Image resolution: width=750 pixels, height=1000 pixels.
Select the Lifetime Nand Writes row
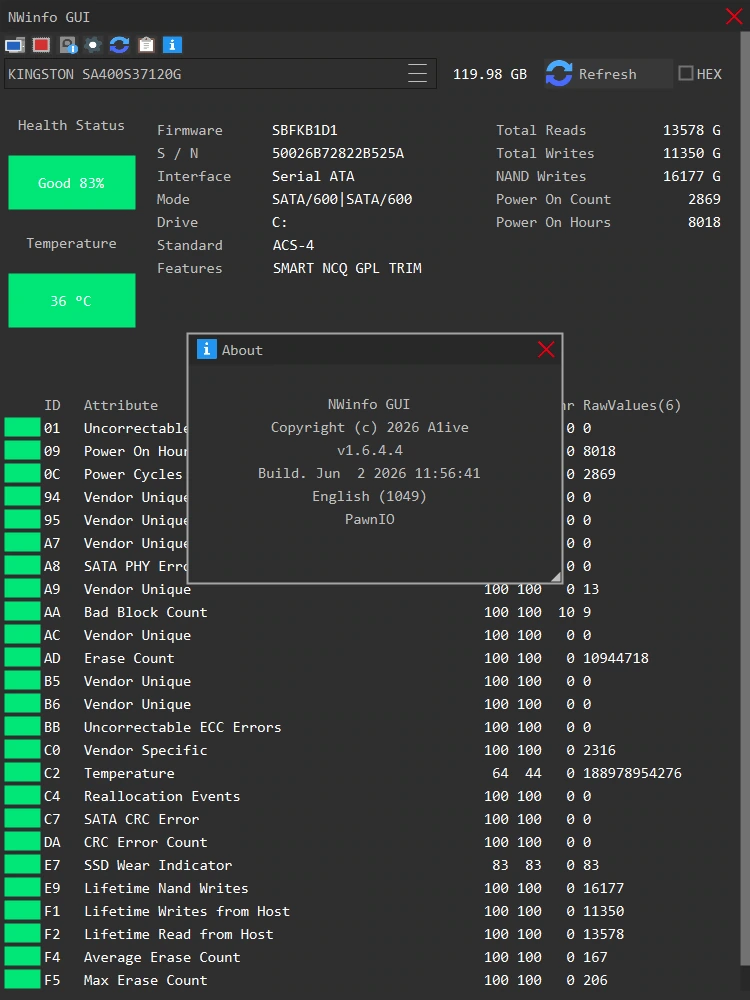(x=370, y=888)
